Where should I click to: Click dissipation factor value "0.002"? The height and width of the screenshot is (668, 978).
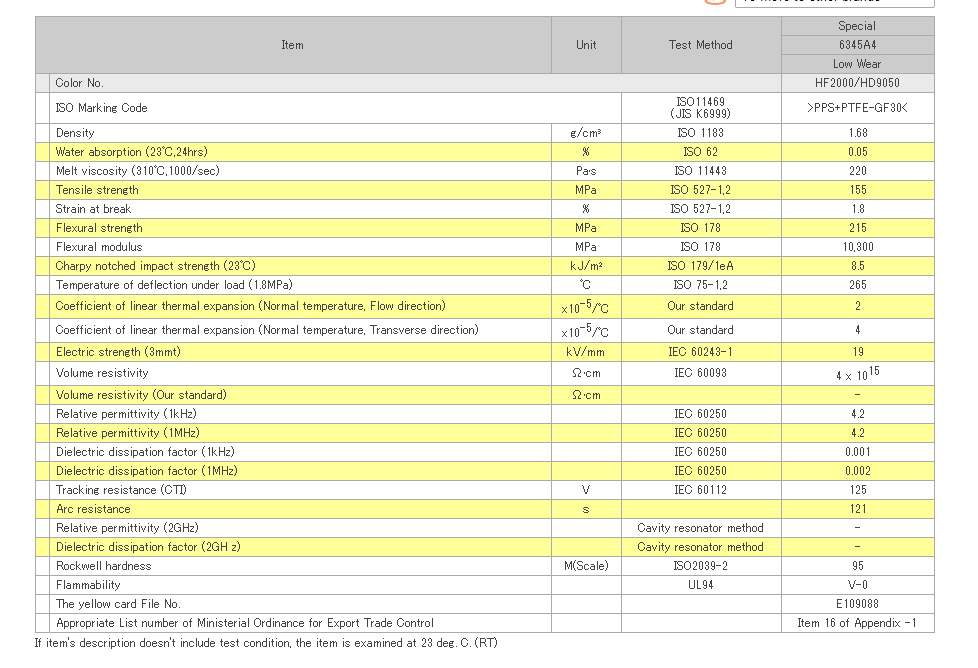pyautogui.click(x=858, y=472)
